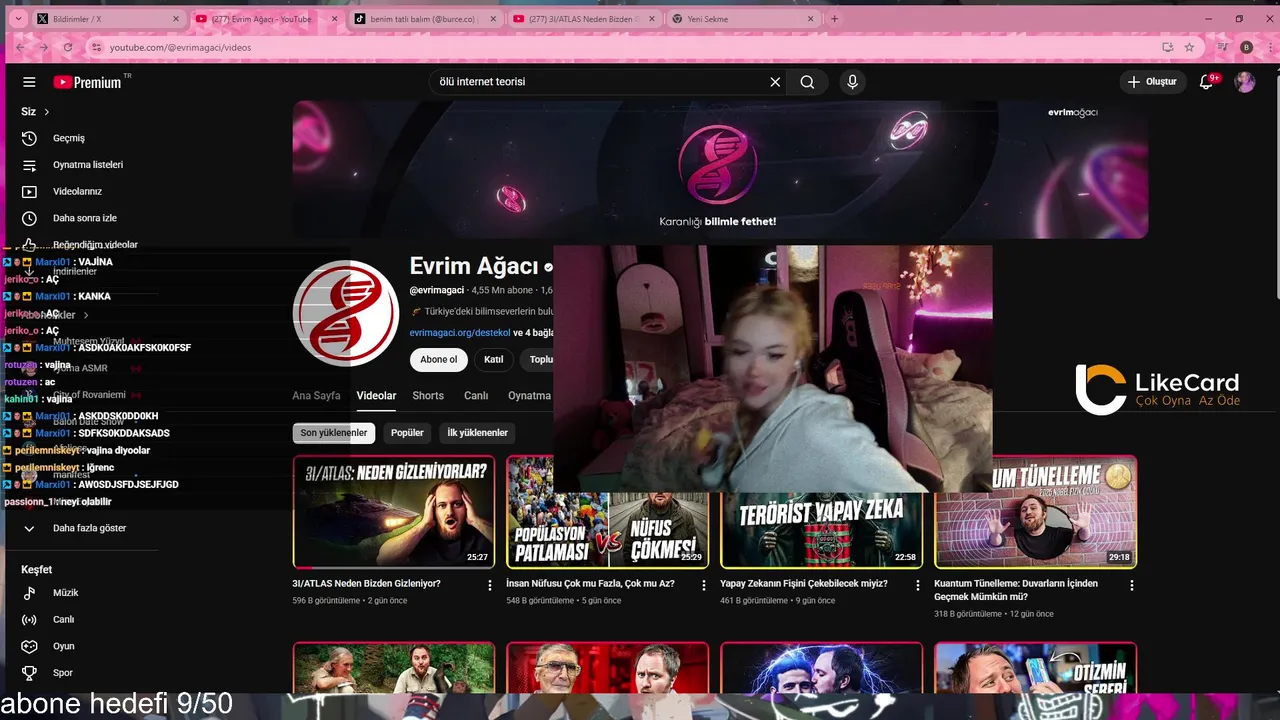
Task: Open the Chrome profile button B
Action: pos(1246,47)
